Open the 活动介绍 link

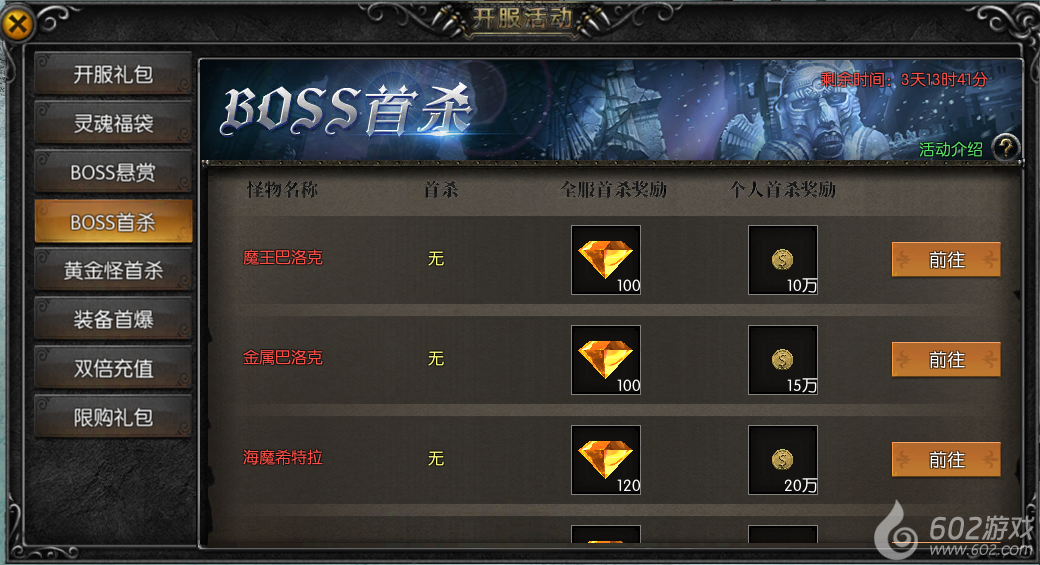pos(950,150)
